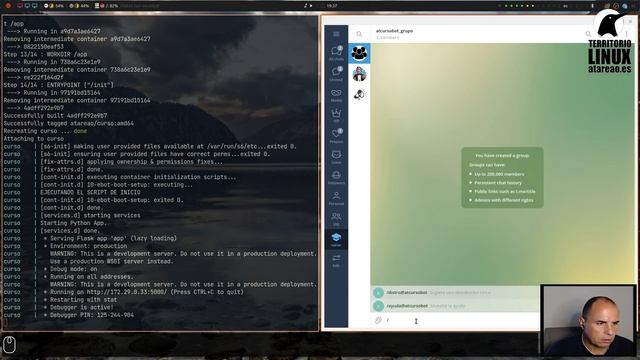
Task: Open the chat with the man's photo avatar
Action: tap(359, 74)
